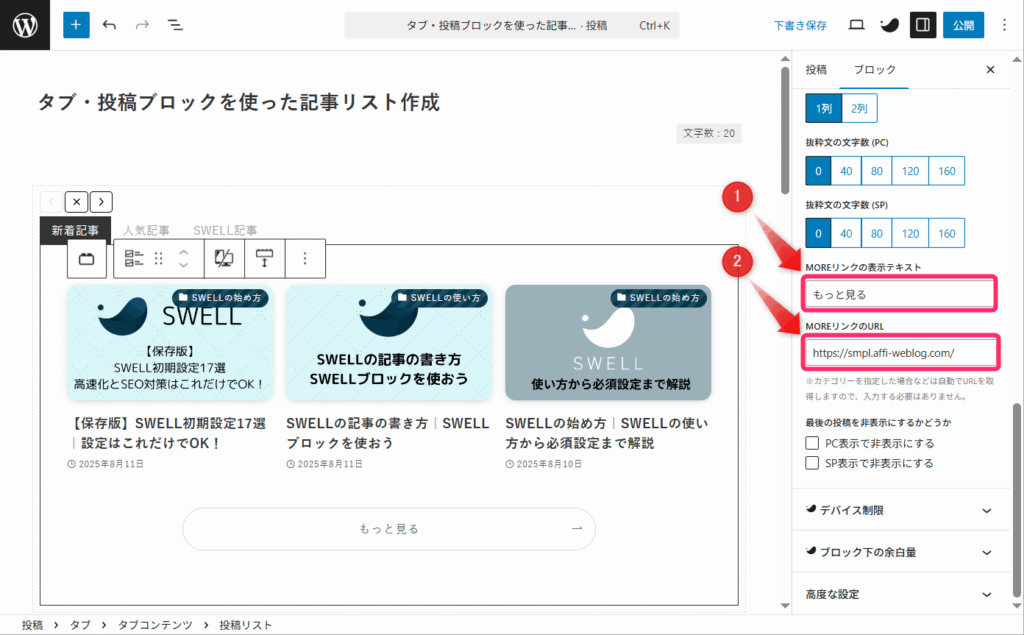Image resolution: width=1024 pixels, height=635 pixels.
Task: Click the もっと見る button in post list
Action: [x=389, y=529]
